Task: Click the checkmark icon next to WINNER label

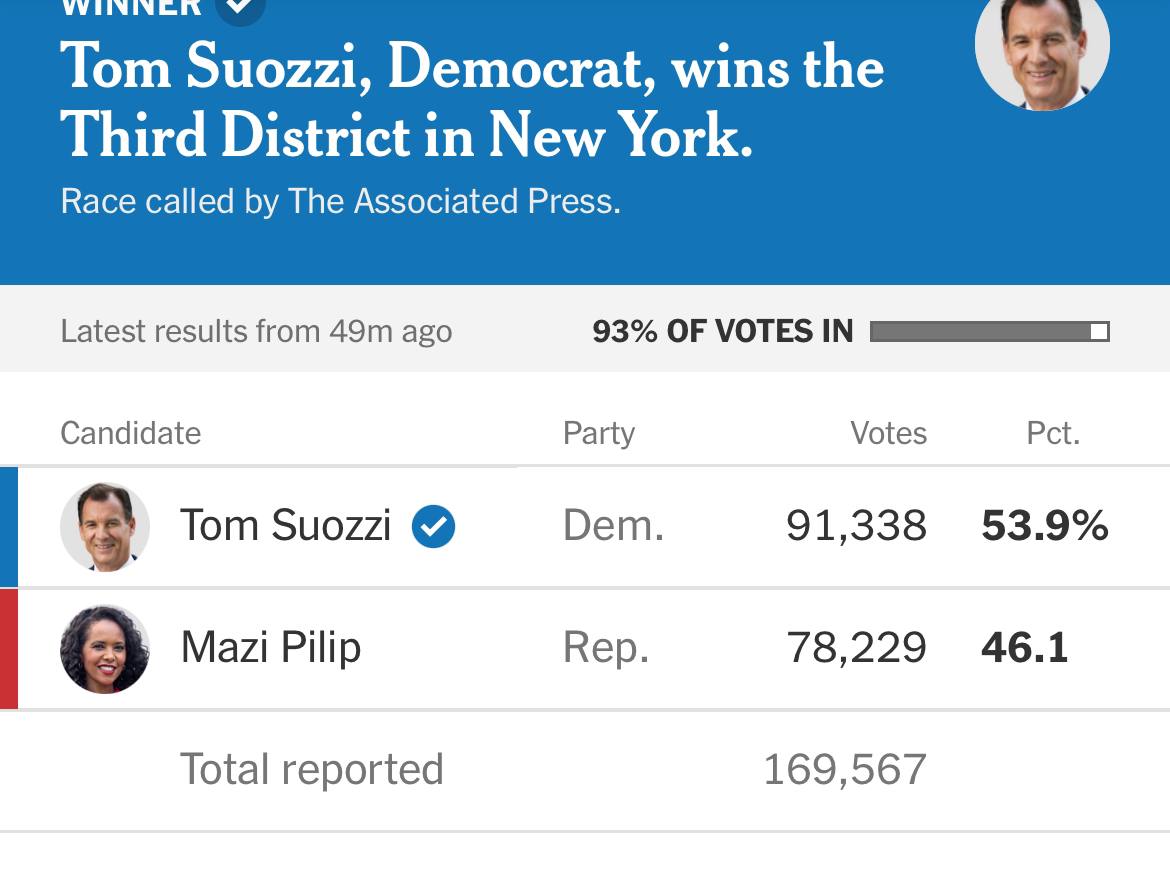Action: coord(240,8)
